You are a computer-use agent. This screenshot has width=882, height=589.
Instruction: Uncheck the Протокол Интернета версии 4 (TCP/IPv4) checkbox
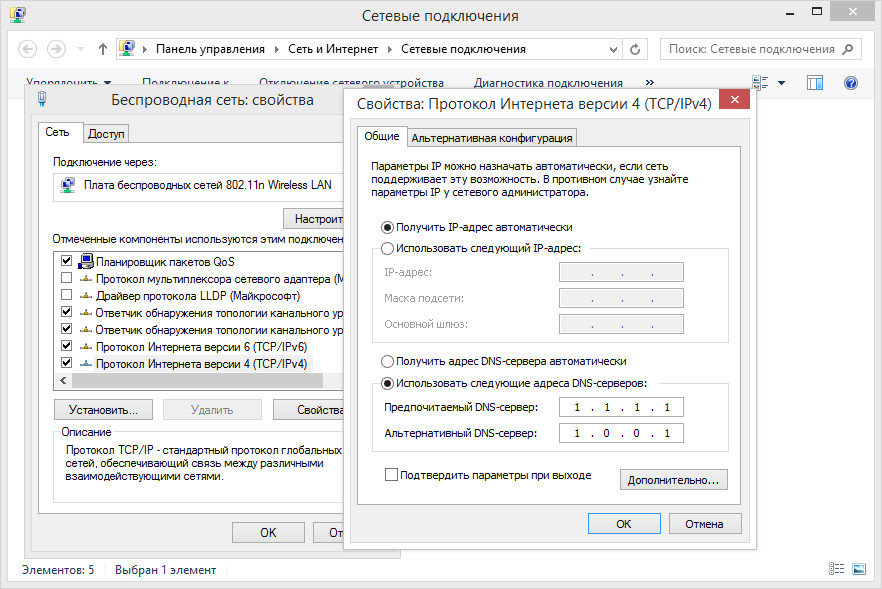pyautogui.click(x=66, y=362)
